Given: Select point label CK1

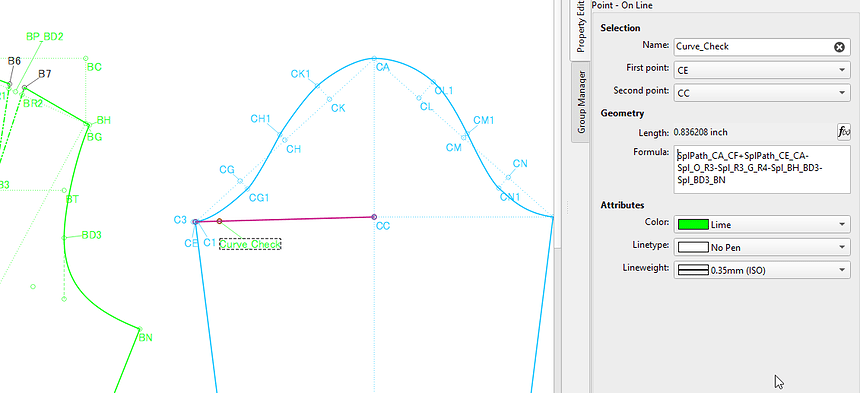Looking at the screenshot, I should click(301, 74).
